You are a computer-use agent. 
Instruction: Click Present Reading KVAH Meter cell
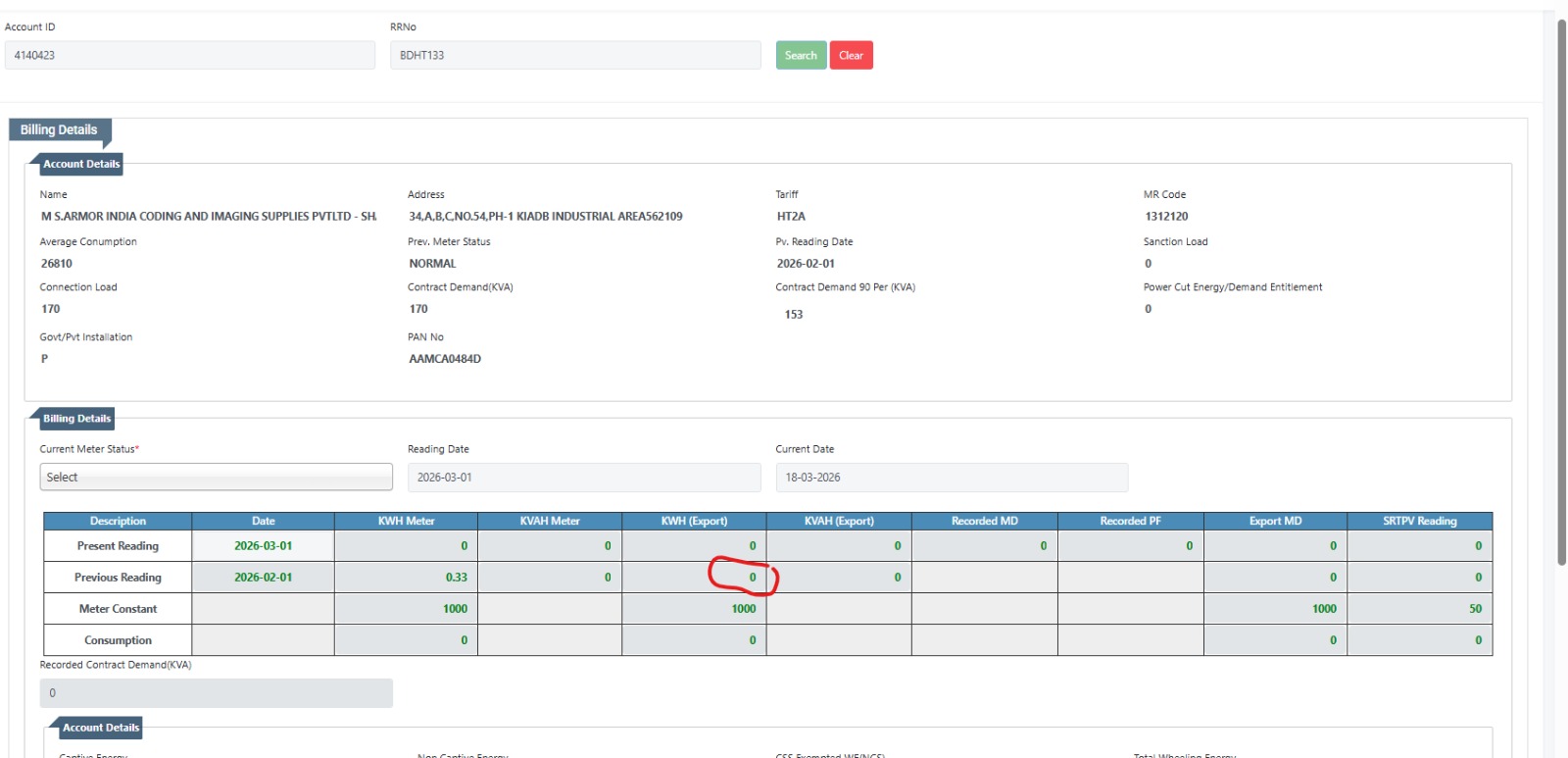[x=550, y=546]
